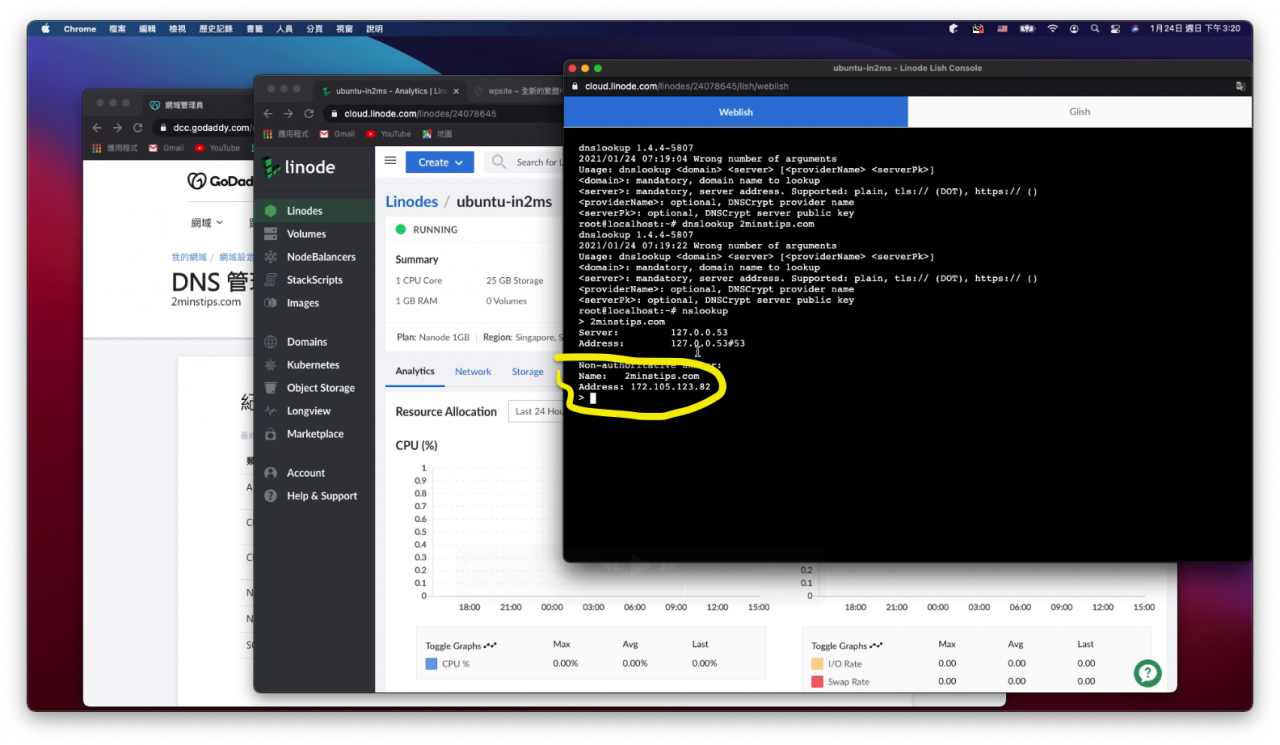Image resolution: width=1280 pixels, height=745 pixels.
Task: Open the Last 24 Hours time range dropdown
Action: [x=536, y=411]
